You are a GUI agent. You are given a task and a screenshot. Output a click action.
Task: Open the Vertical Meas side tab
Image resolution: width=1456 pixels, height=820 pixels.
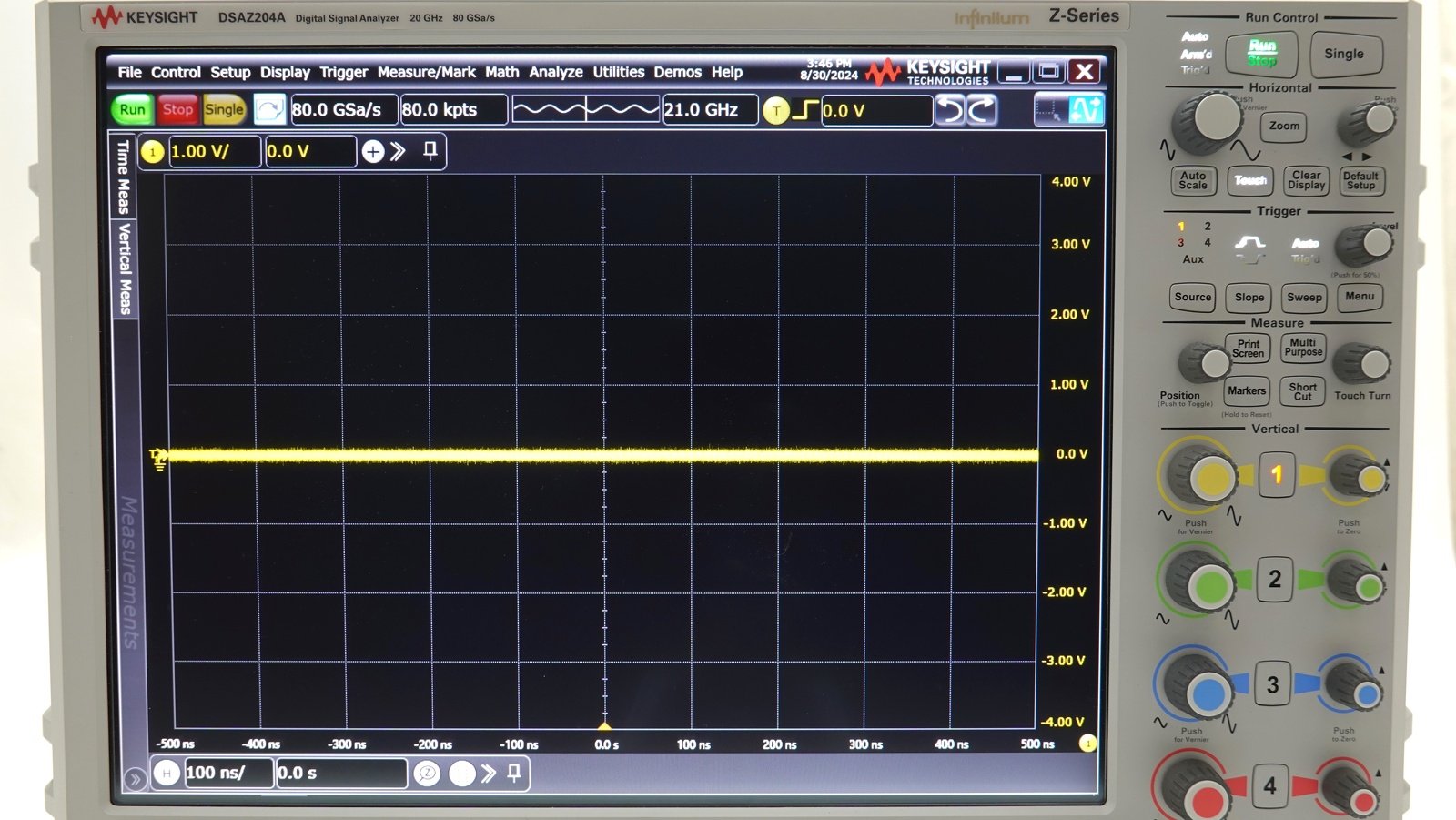coord(125,268)
